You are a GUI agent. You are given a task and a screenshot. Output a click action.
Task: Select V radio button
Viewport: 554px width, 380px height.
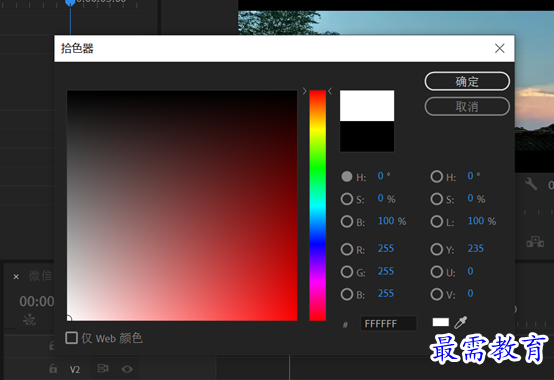click(x=436, y=294)
